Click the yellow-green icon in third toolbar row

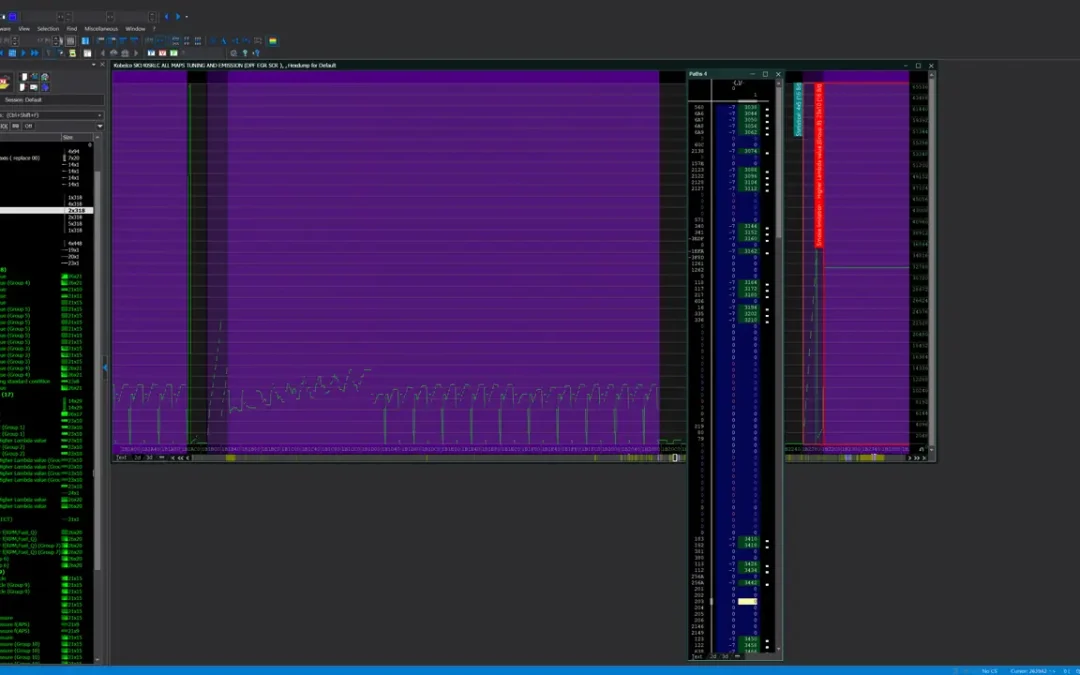[72, 53]
